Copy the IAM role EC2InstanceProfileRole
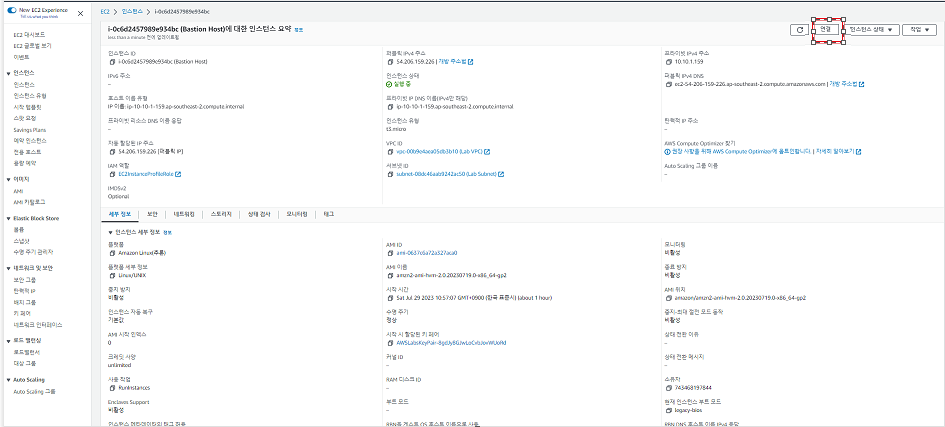This screenshot has height=427, width=945. point(112,175)
